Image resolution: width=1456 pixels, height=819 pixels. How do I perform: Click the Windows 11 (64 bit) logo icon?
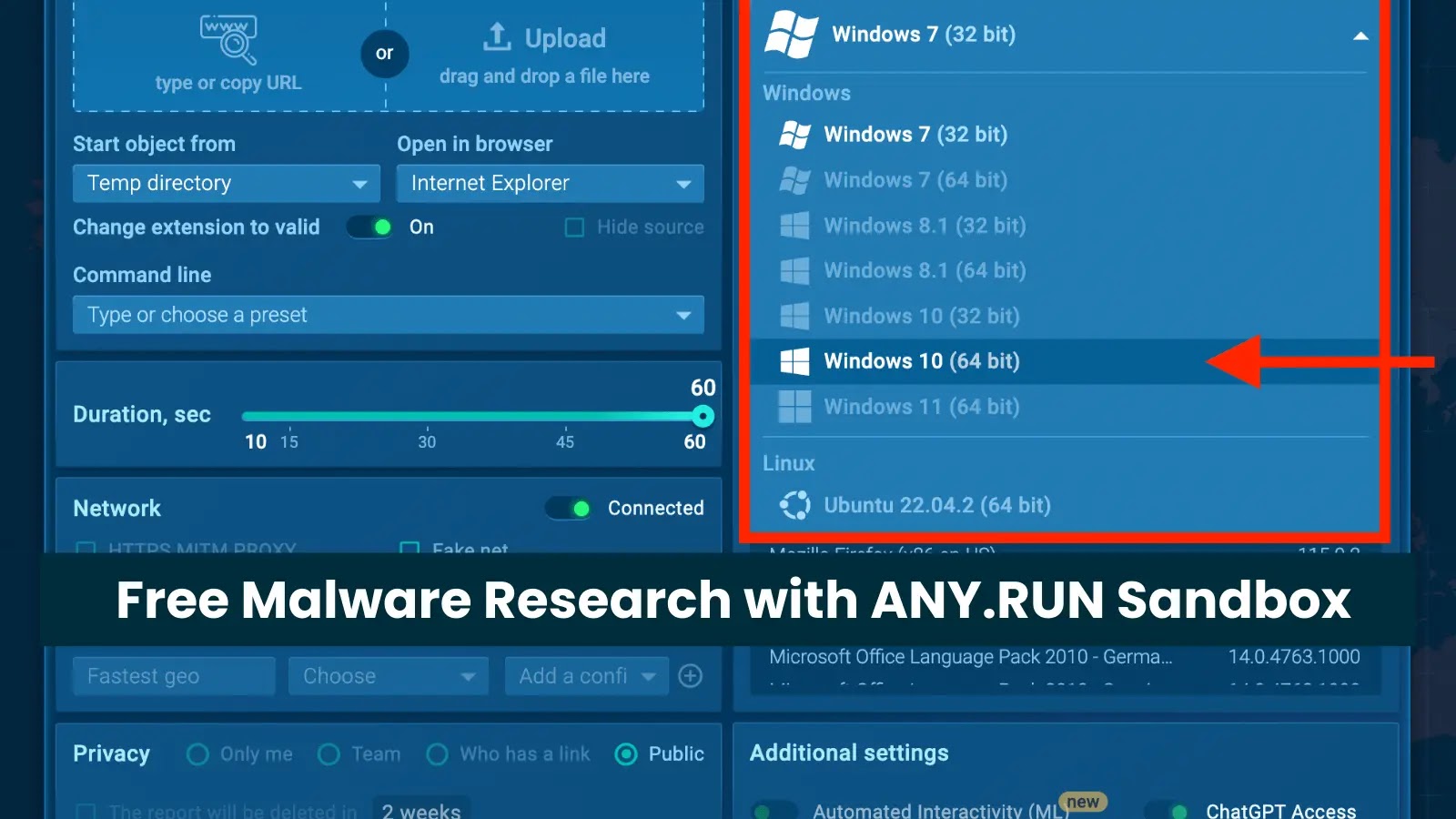(x=794, y=407)
